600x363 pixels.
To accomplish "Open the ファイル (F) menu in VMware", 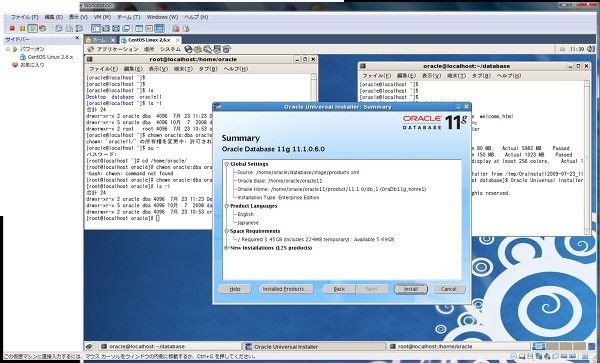I will click(24, 17).
